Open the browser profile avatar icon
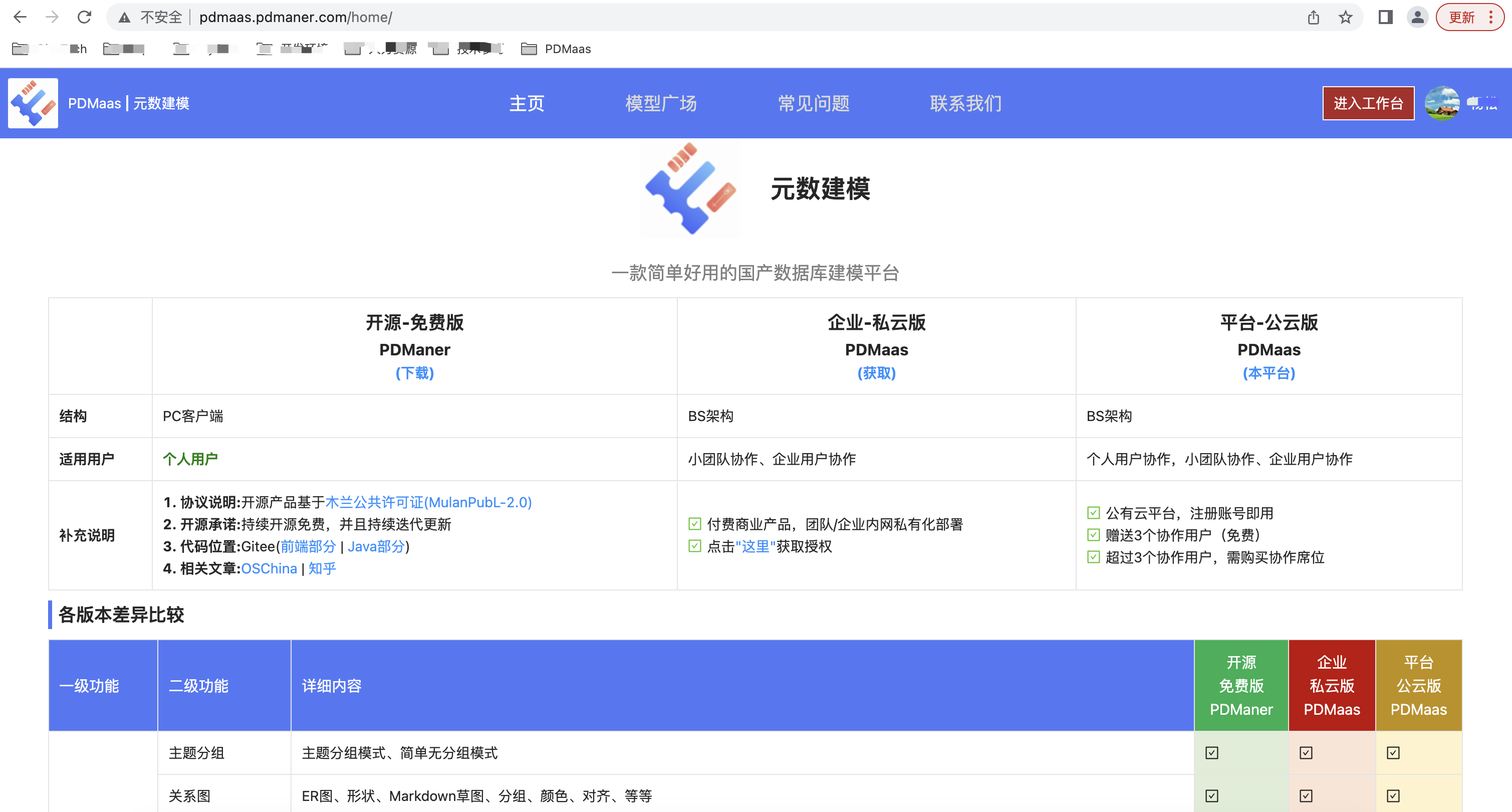The image size is (1512, 812). (x=1417, y=17)
